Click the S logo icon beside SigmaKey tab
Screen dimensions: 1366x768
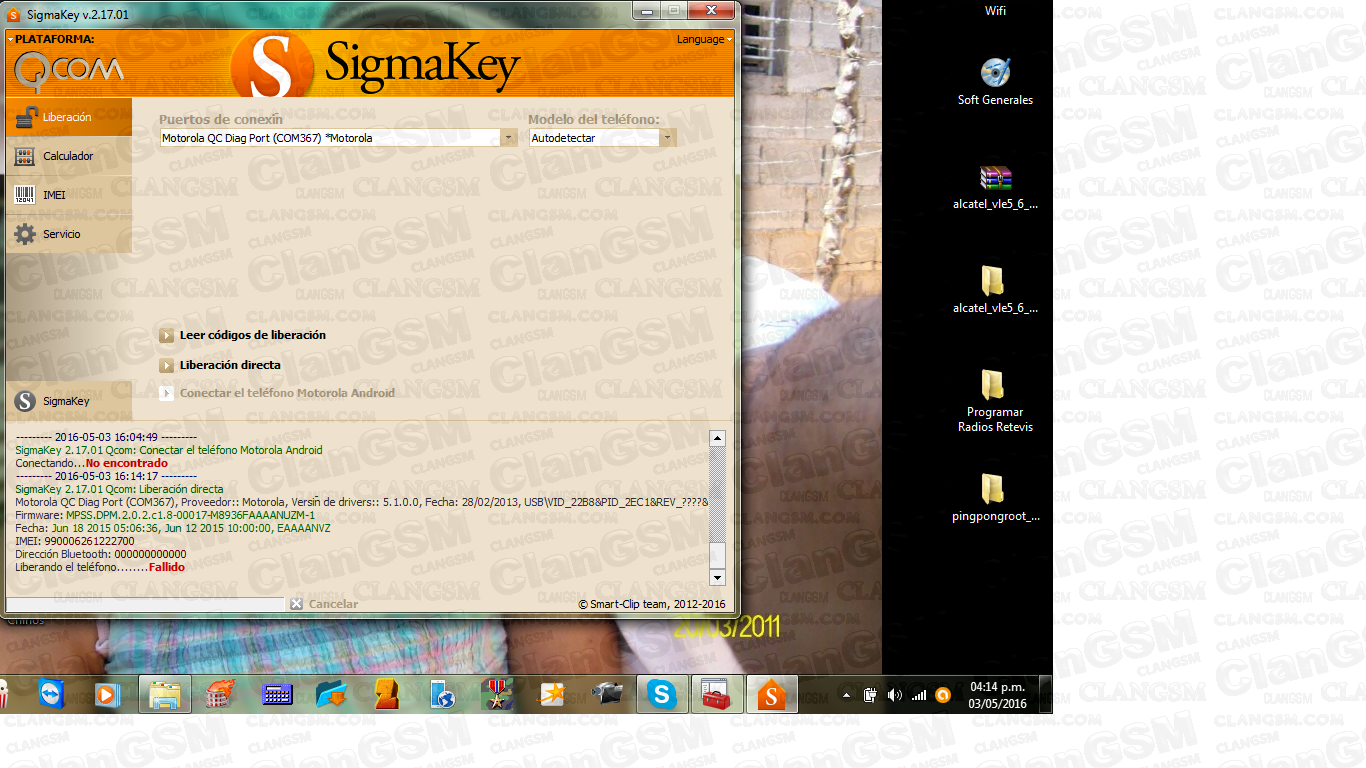pos(26,401)
